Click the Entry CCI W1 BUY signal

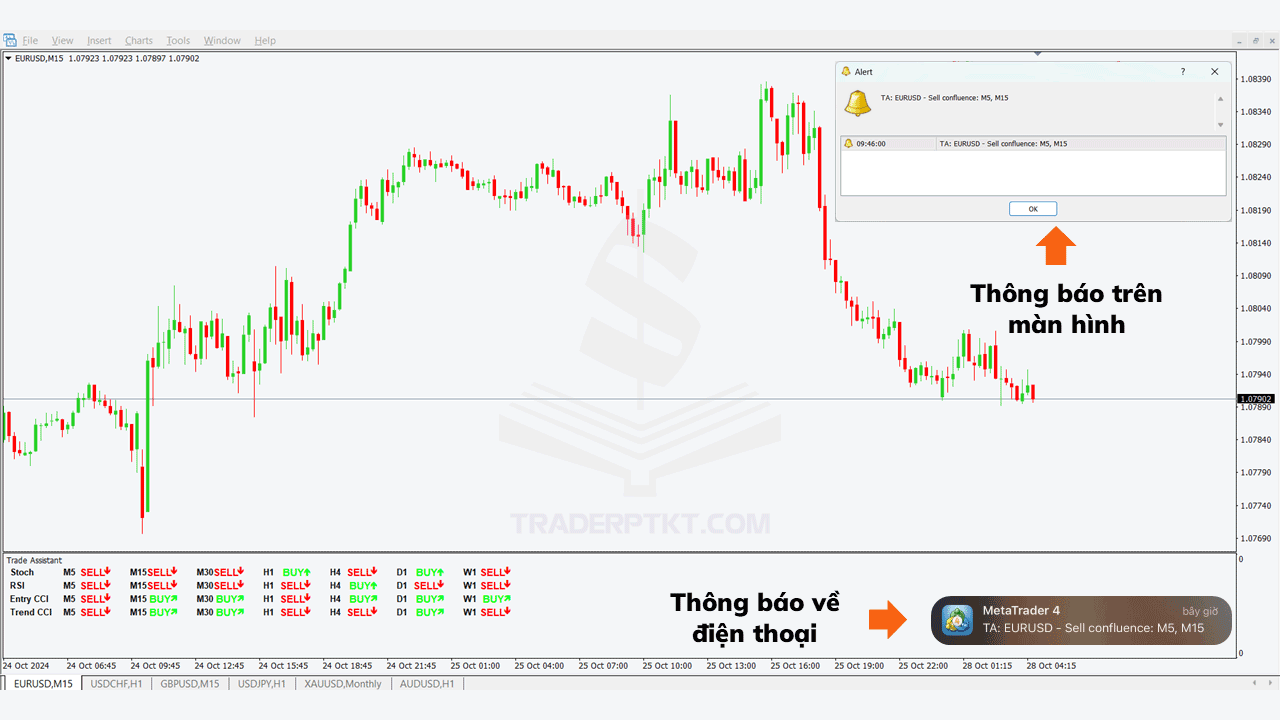click(x=497, y=599)
